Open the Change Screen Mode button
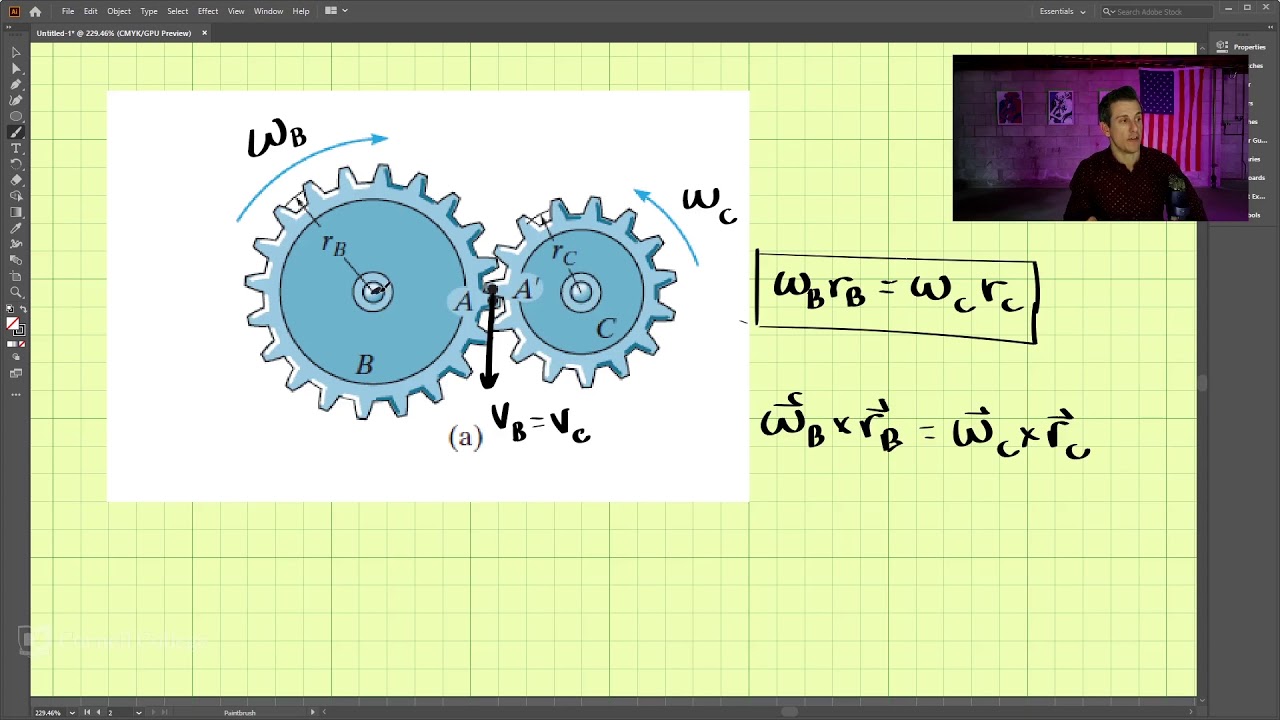1280x720 pixels. pyautogui.click(x=16, y=373)
